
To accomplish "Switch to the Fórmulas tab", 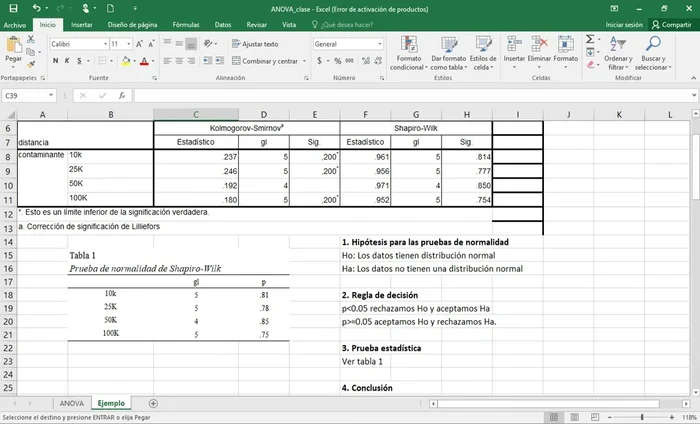I will (x=186, y=25).
